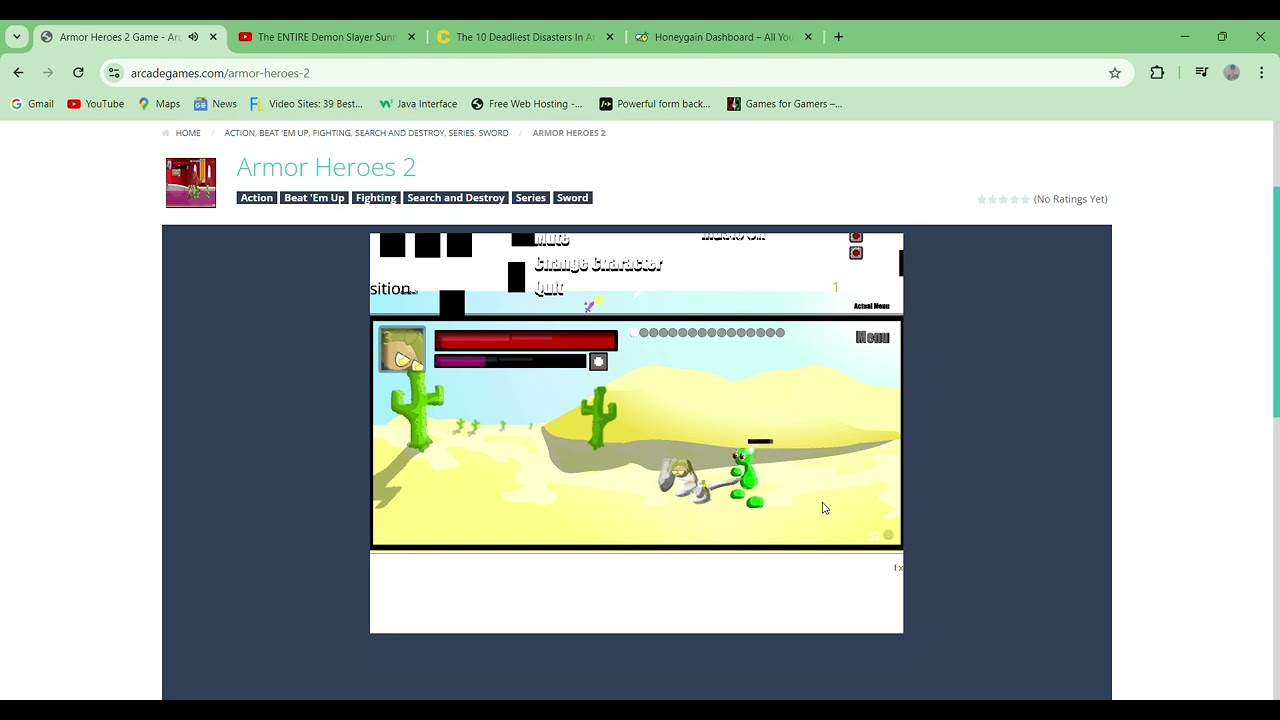Go to HOME in the breadcrumb
The height and width of the screenshot is (720, 1280).
(188, 133)
